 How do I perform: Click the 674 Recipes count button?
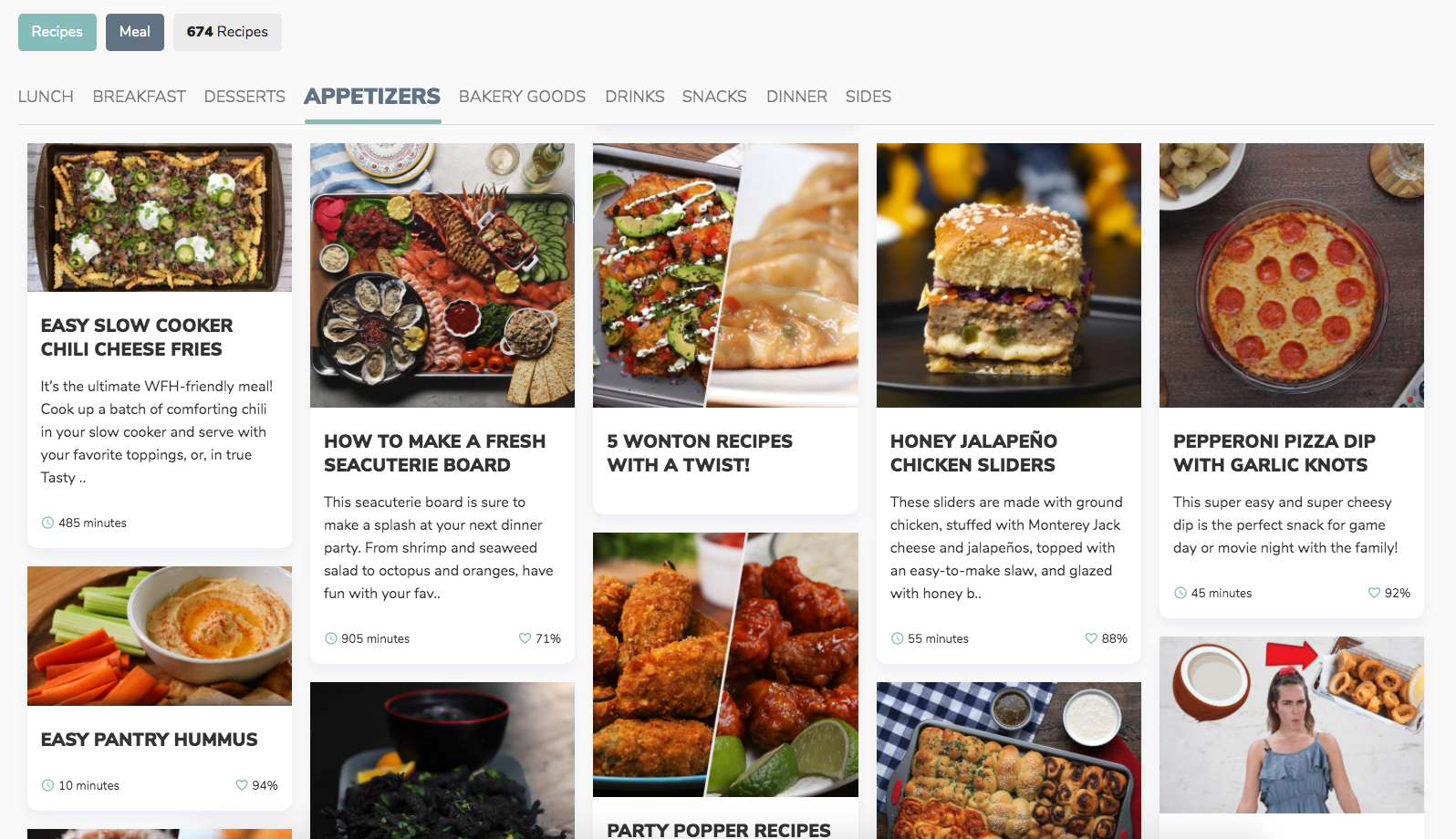[227, 32]
